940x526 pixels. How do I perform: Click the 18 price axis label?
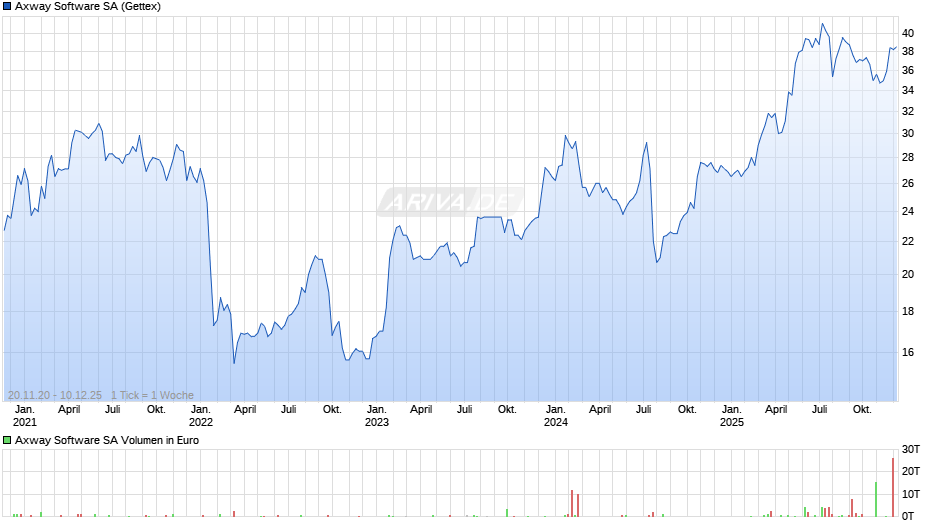coord(908,311)
